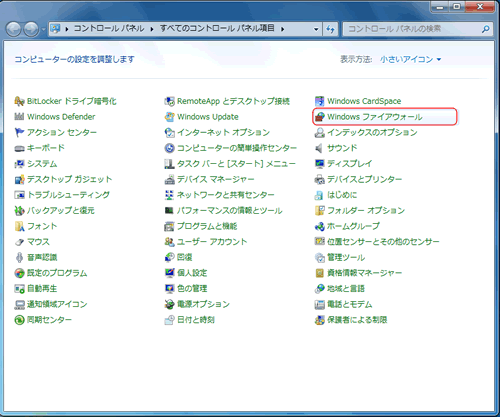This screenshot has height=417, width=500.
Task: Open the フォルダー オプション link
Action: pyautogui.click(x=366, y=210)
